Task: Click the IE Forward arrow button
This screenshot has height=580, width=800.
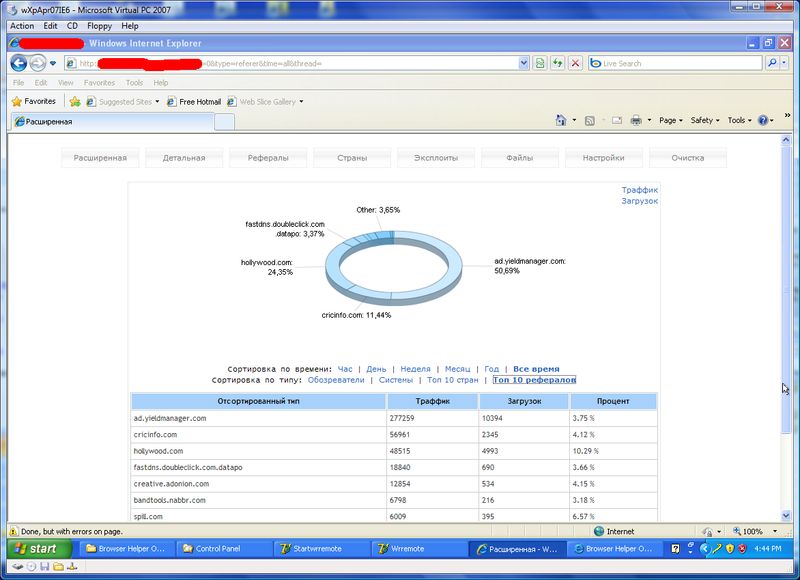Action: click(x=38, y=63)
